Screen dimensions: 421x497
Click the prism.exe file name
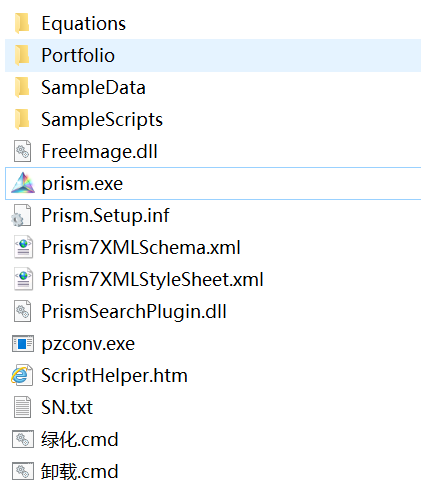click(82, 184)
